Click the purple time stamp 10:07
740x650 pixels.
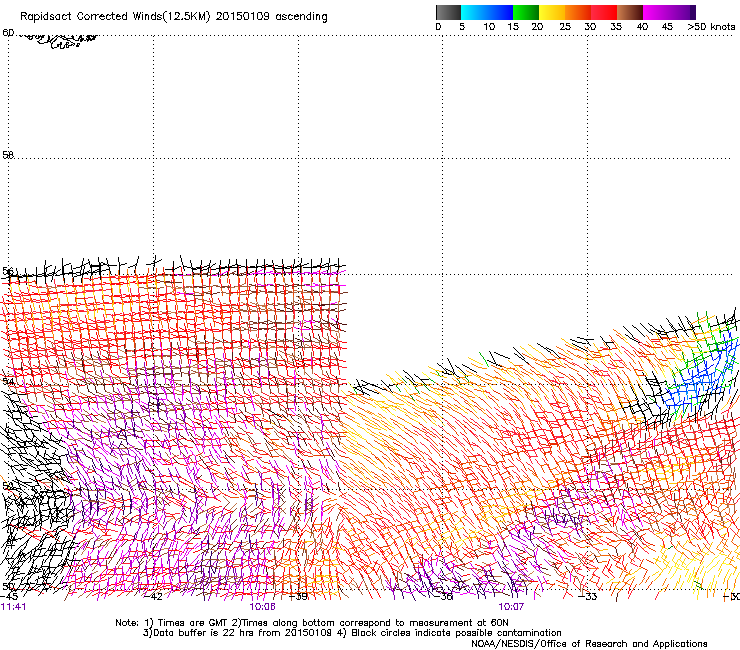click(511, 607)
